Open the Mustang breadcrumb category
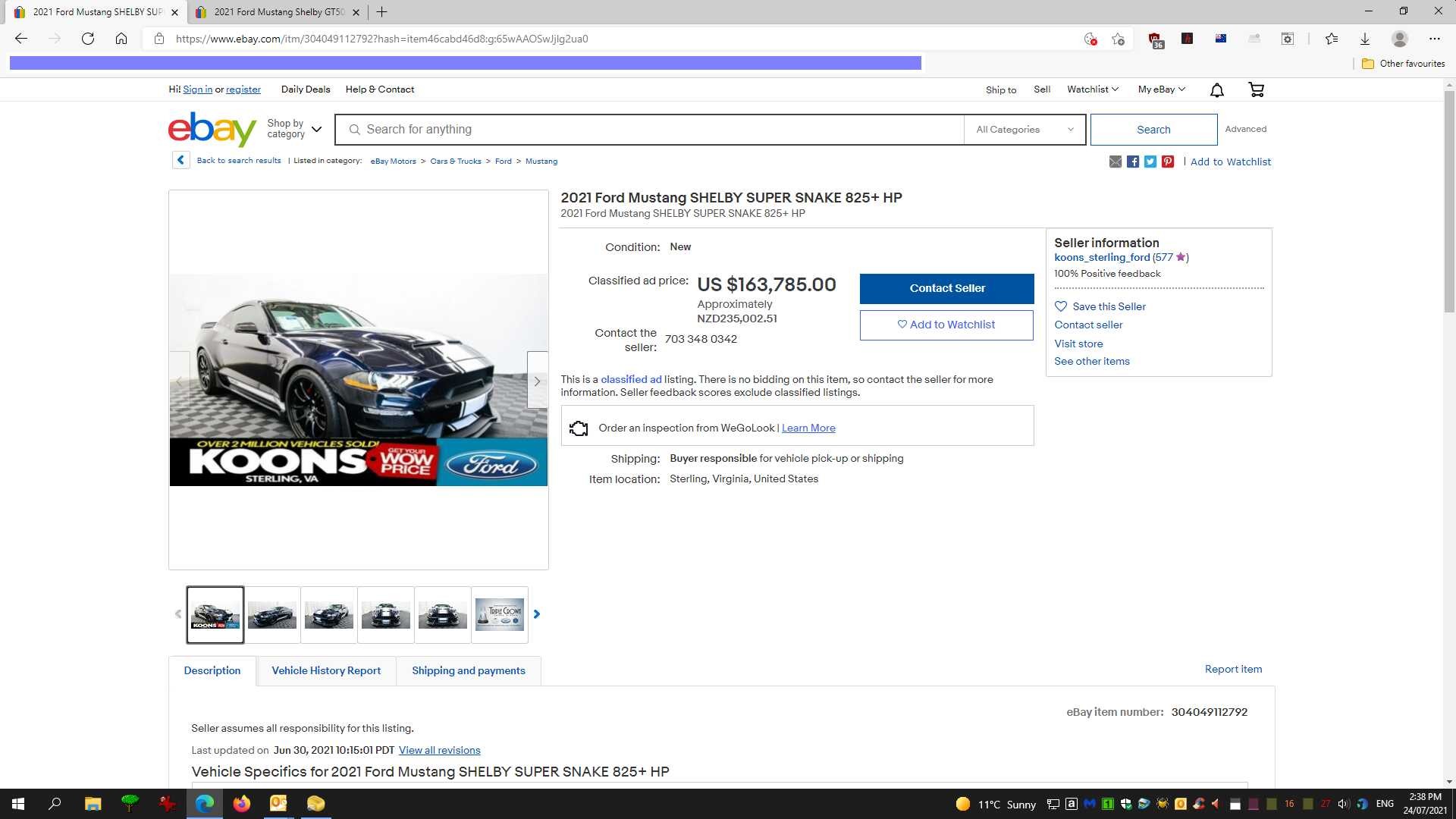The width and height of the screenshot is (1456, 819). (x=541, y=161)
